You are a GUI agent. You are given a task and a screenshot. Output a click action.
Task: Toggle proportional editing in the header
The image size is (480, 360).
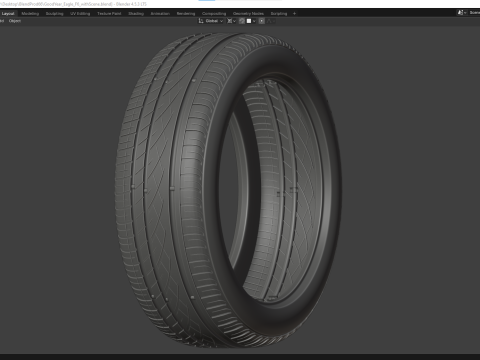[x=262, y=21]
